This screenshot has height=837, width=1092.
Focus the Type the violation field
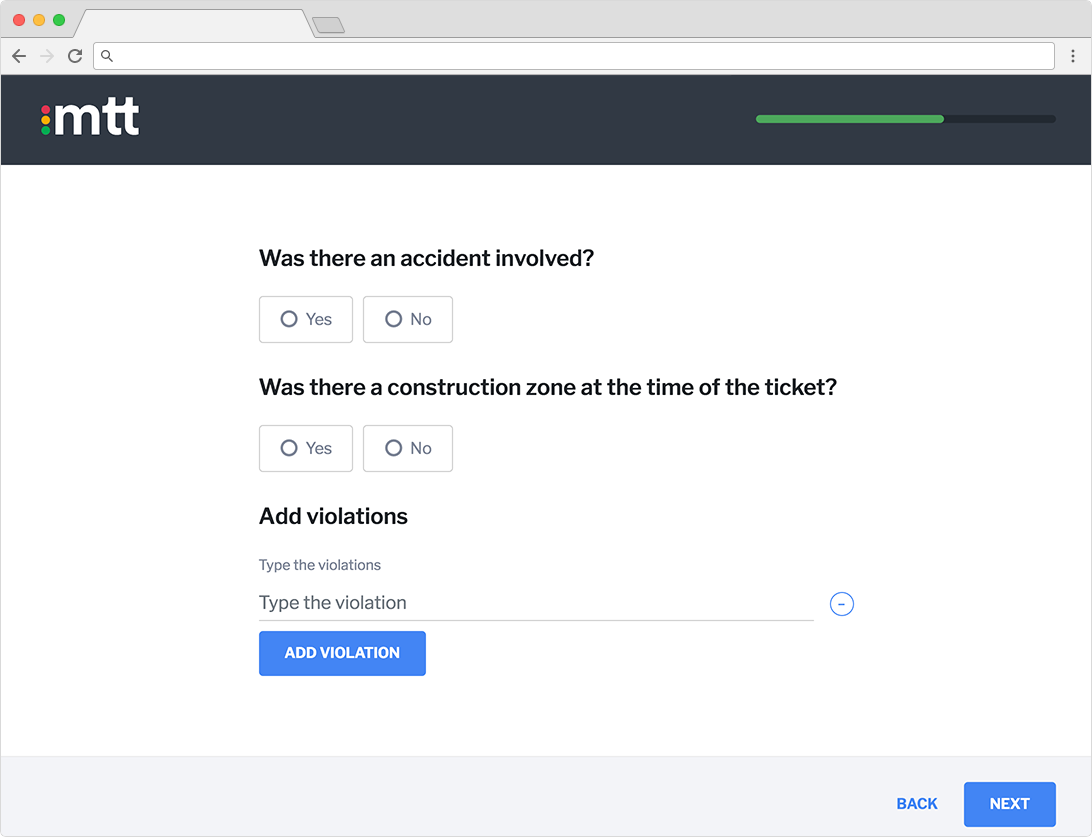click(x=536, y=603)
